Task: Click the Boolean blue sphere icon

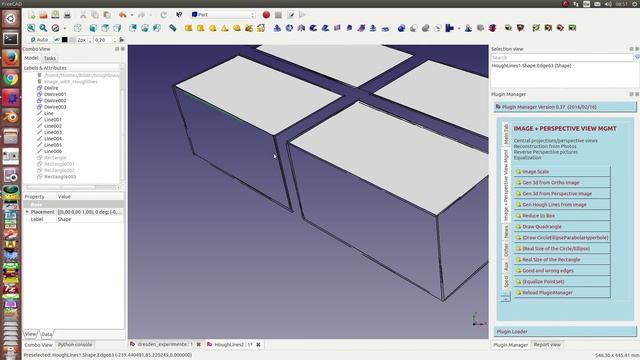Action: point(402,28)
